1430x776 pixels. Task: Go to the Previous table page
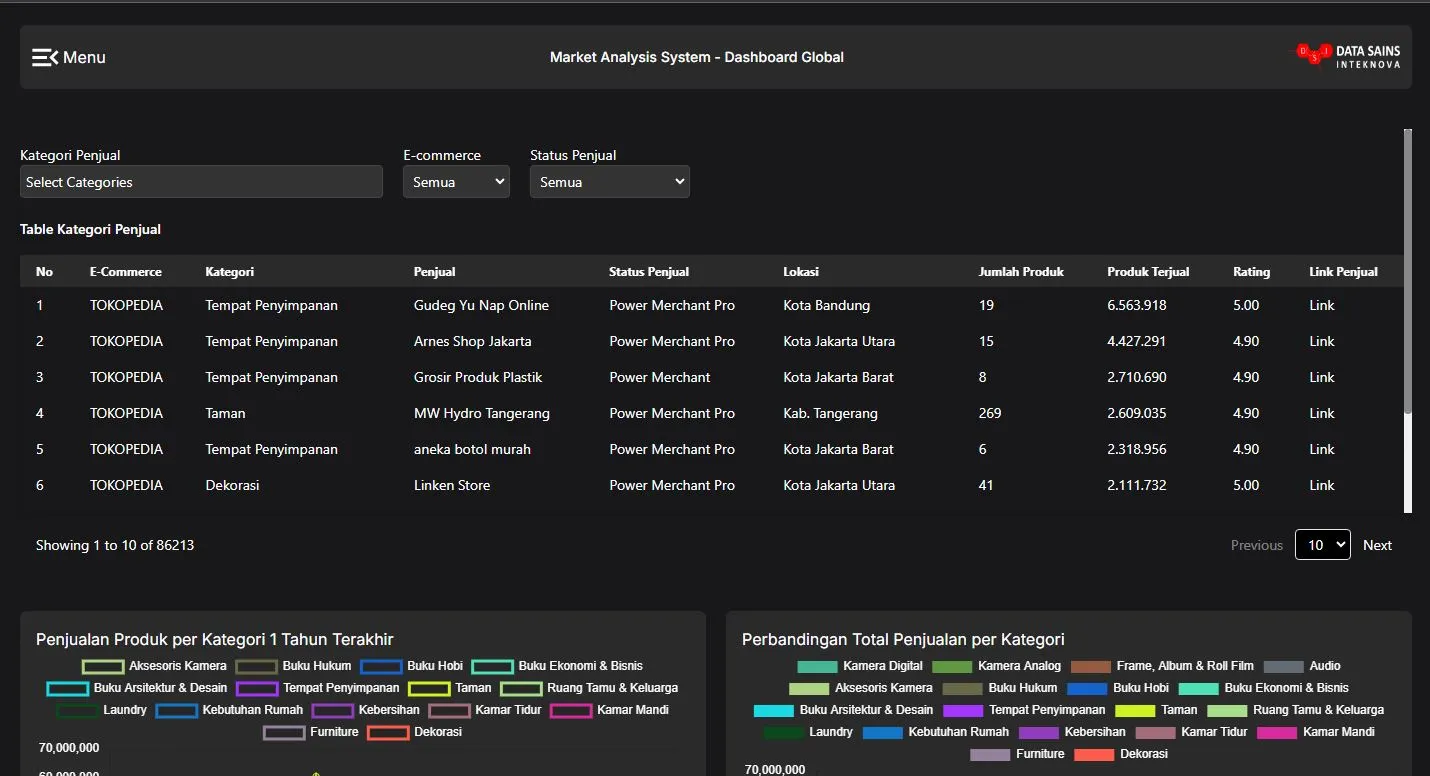[1257, 545]
